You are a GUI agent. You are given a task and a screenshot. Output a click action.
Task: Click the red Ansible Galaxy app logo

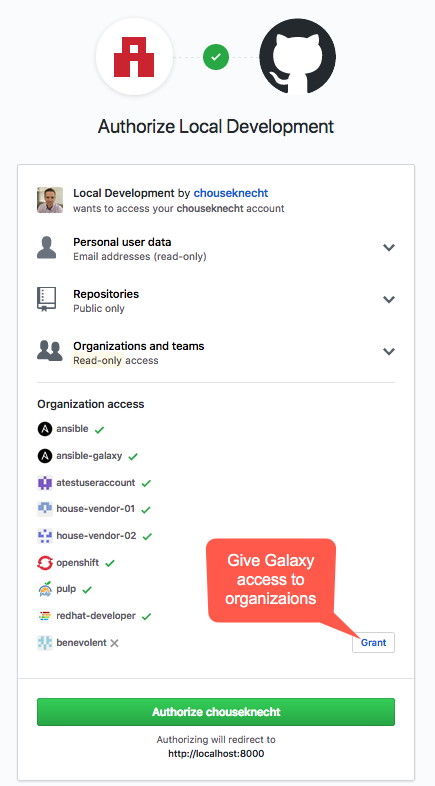pos(134,57)
